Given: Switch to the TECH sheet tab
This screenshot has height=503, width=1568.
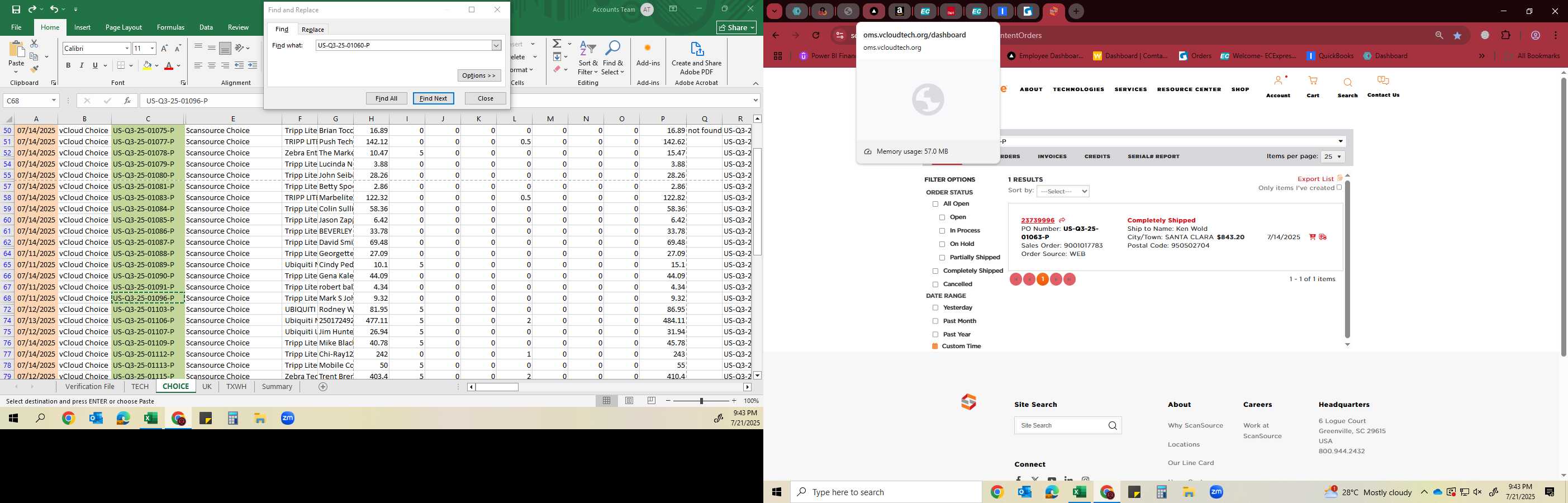Looking at the screenshot, I should [x=139, y=387].
